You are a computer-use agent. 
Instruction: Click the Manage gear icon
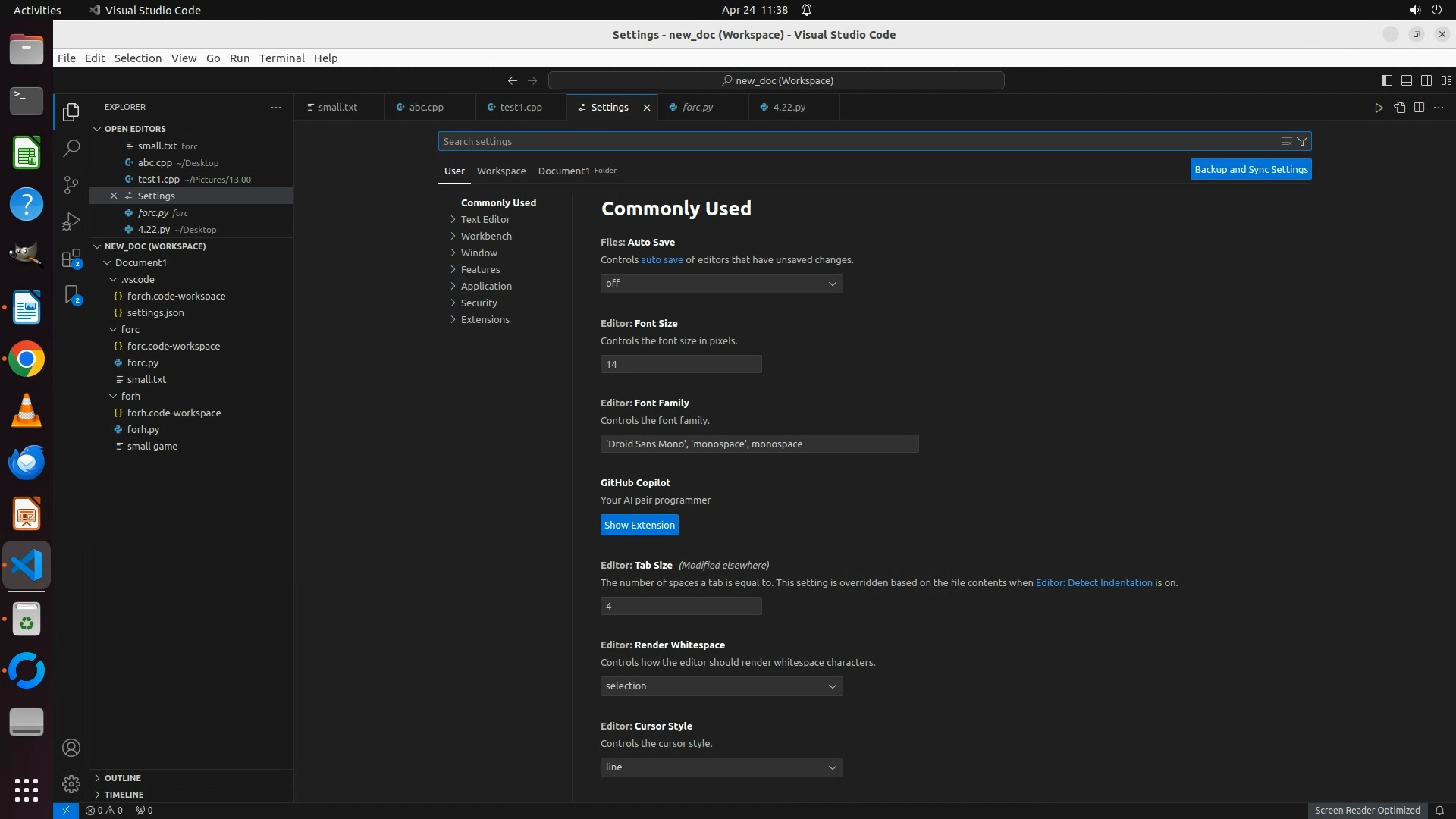point(71,783)
